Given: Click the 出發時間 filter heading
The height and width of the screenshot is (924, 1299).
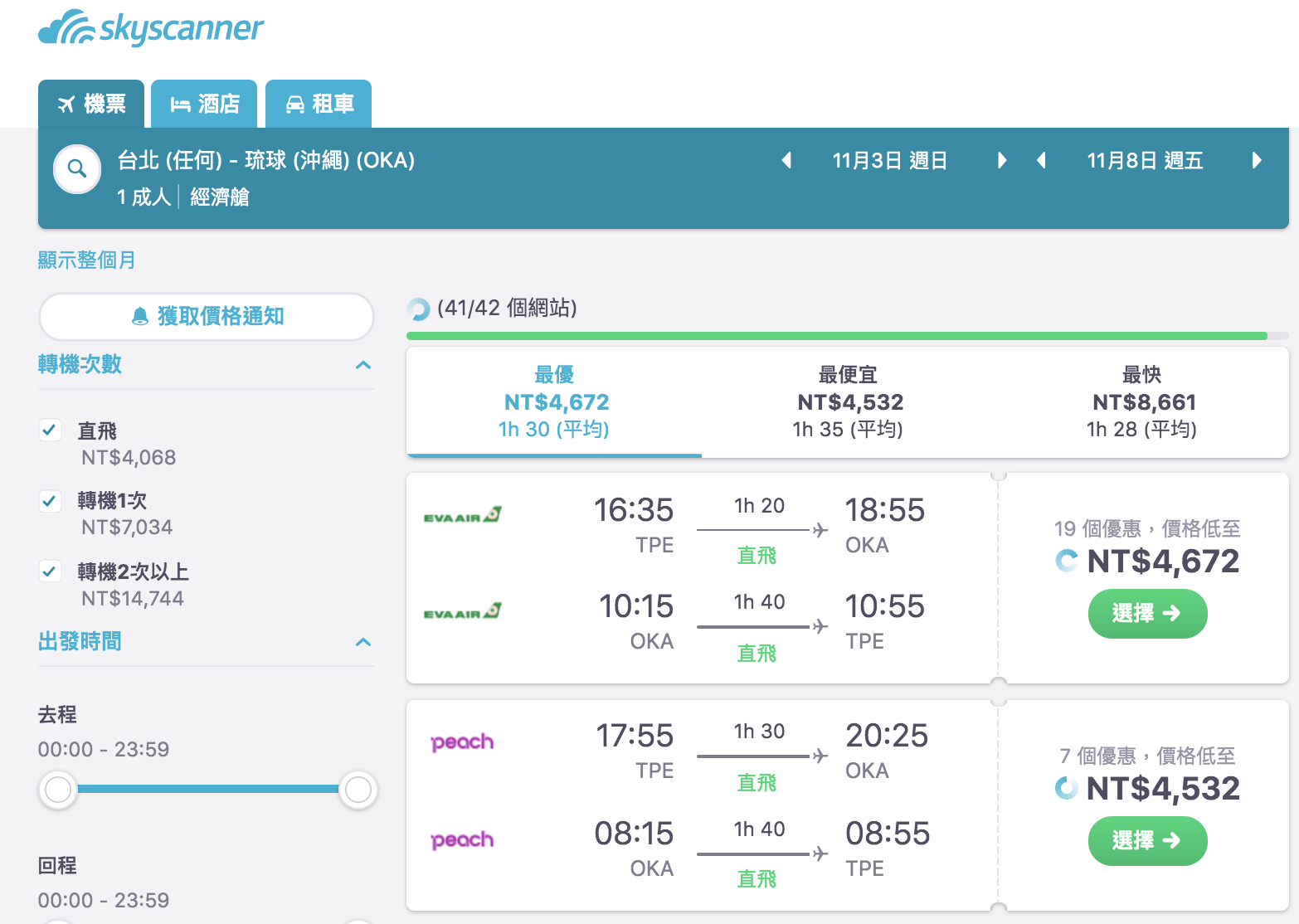Looking at the screenshot, I should coord(80,641).
